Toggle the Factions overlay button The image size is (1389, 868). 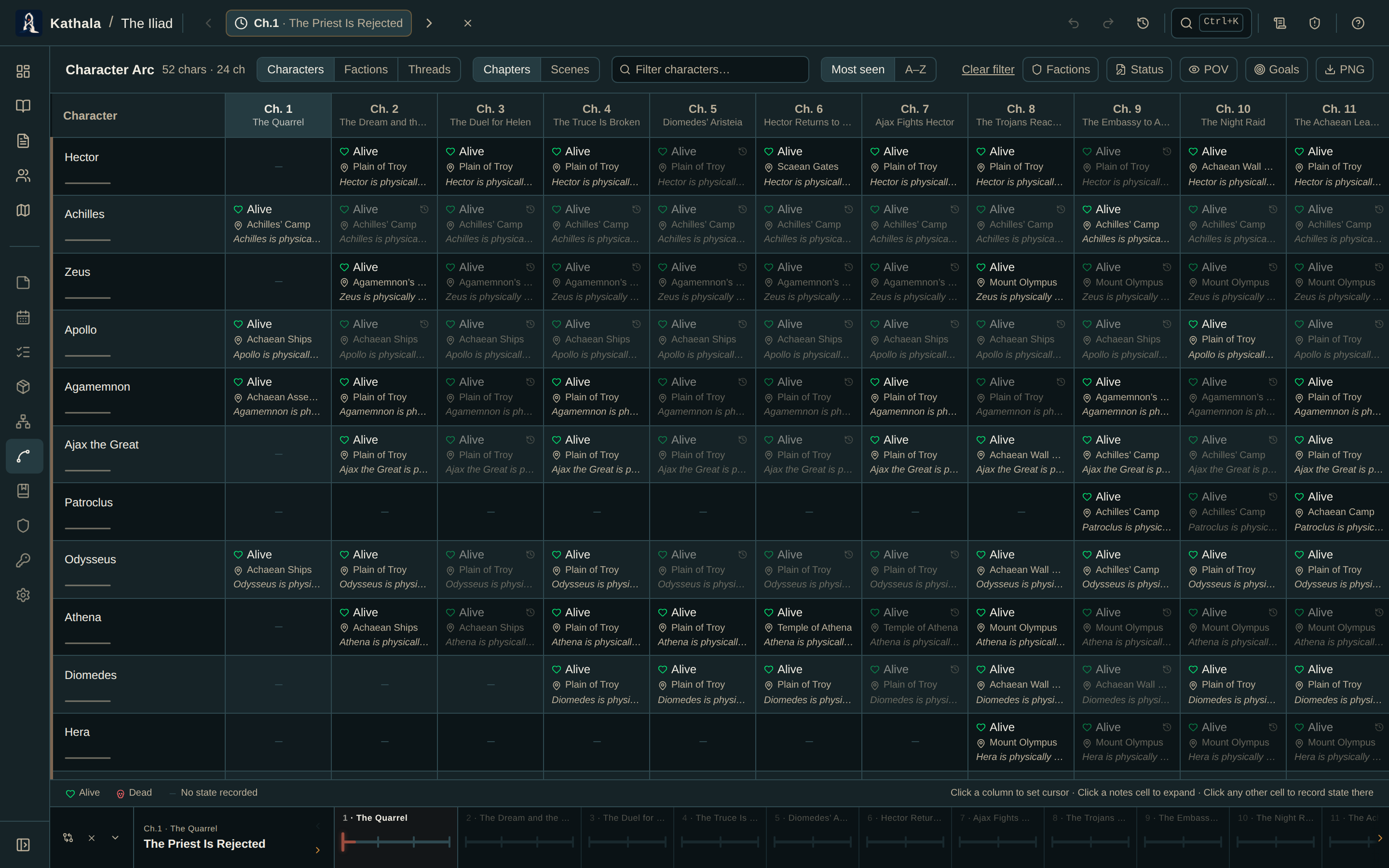[1061, 69]
